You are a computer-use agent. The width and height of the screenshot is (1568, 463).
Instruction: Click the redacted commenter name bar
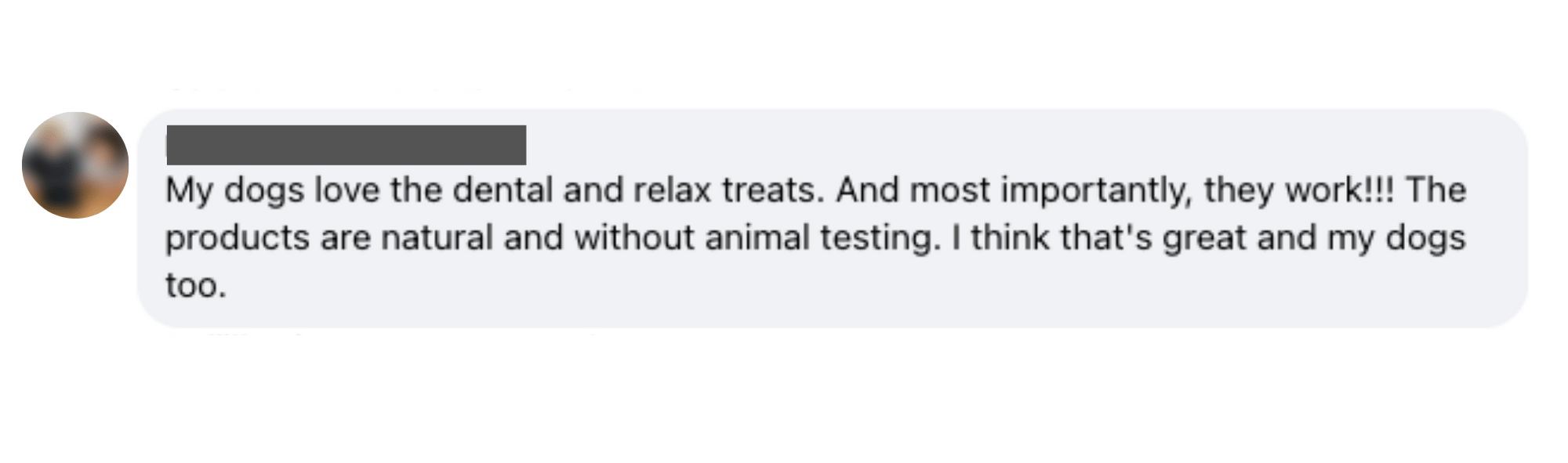[x=346, y=145]
